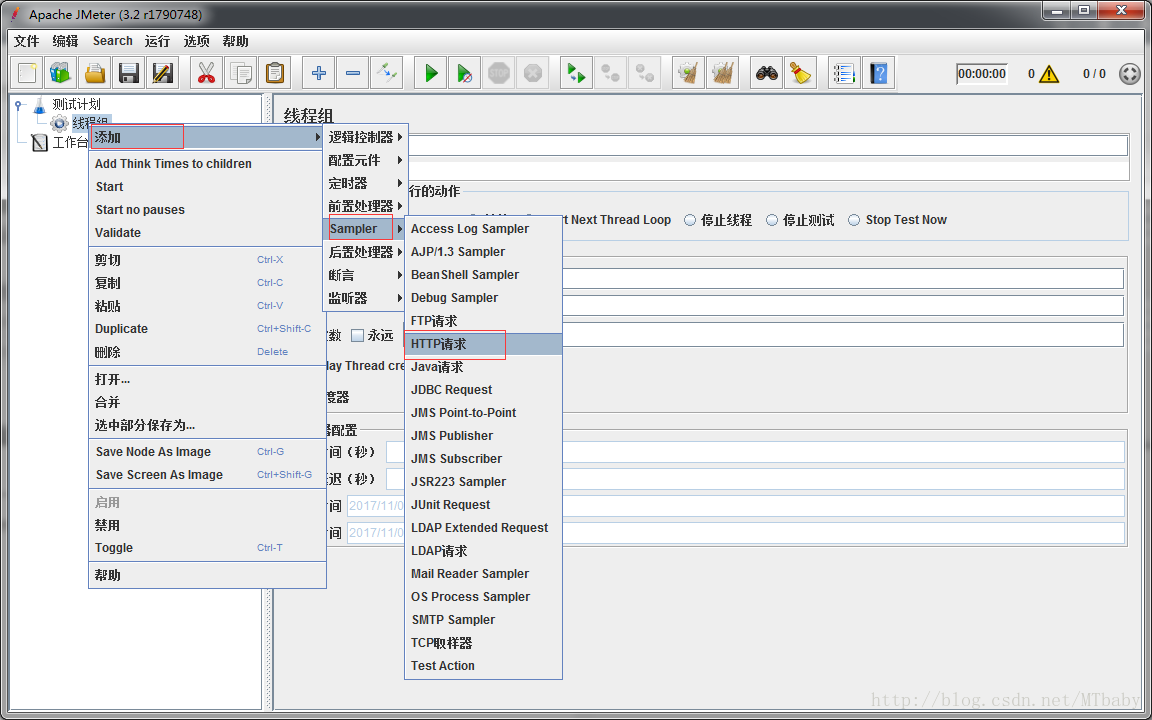Select the Stop Test Now radio button
The height and width of the screenshot is (720, 1152).
(x=854, y=220)
